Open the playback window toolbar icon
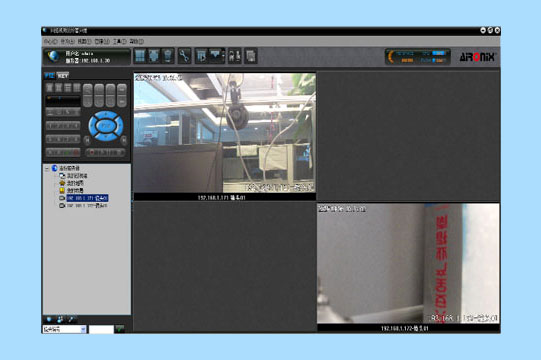Viewport: 541px width, 360px height. (201, 56)
